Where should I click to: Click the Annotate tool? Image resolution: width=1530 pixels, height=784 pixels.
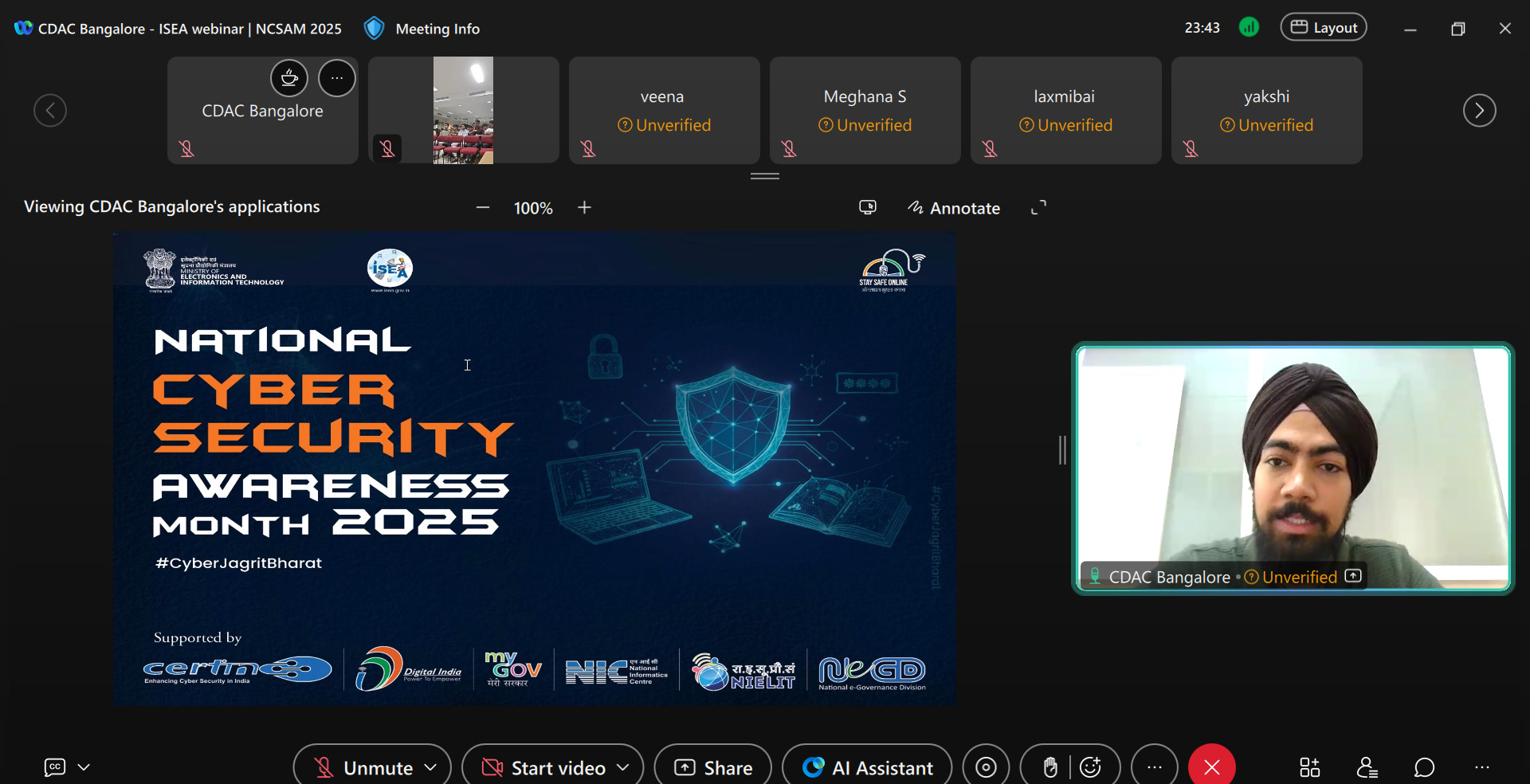[x=954, y=208]
